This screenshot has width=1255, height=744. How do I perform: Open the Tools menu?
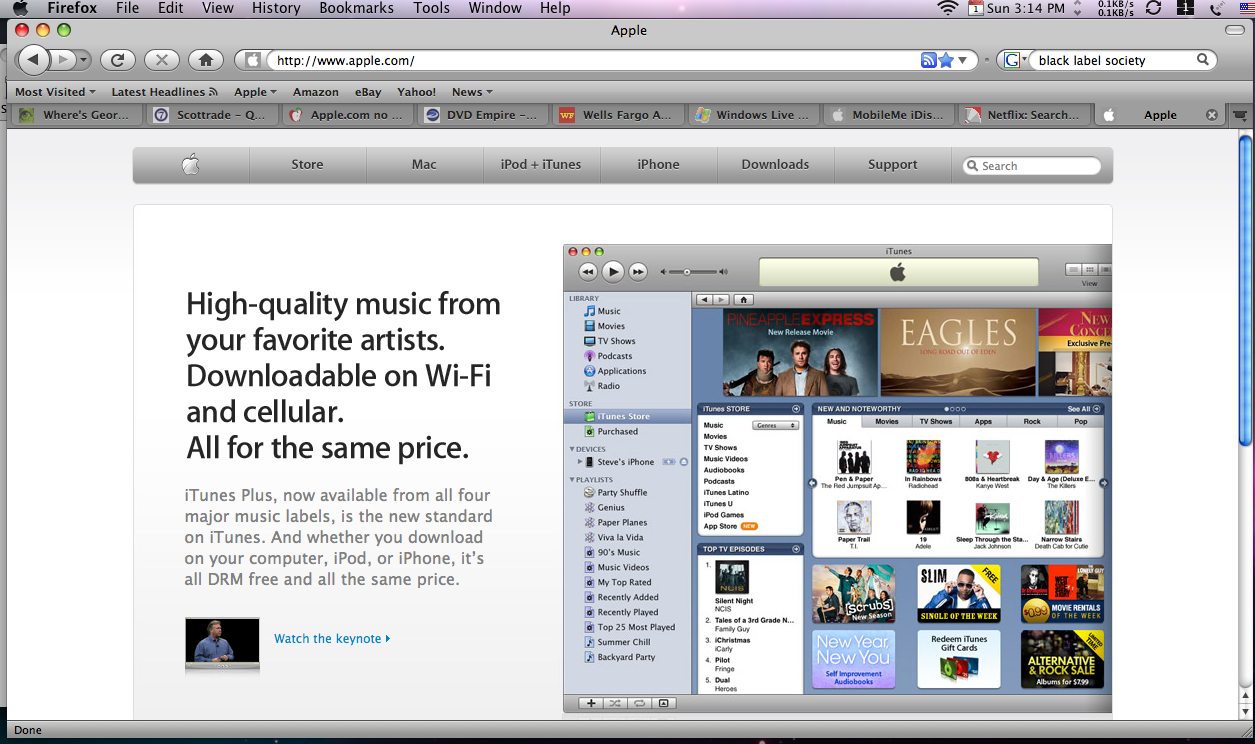[431, 8]
